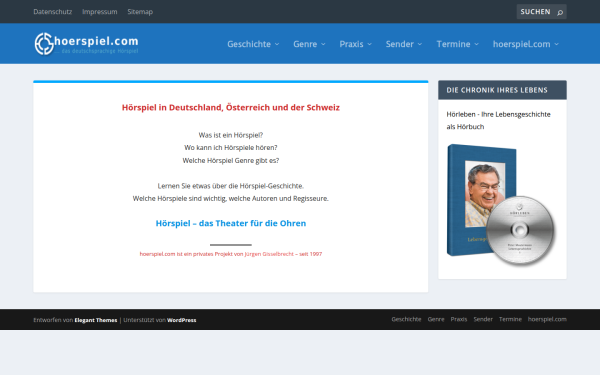Click the text 'Was ist ein Hörspiel?'
The width and height of the screenshot is (600, 375).
[231, 135]
